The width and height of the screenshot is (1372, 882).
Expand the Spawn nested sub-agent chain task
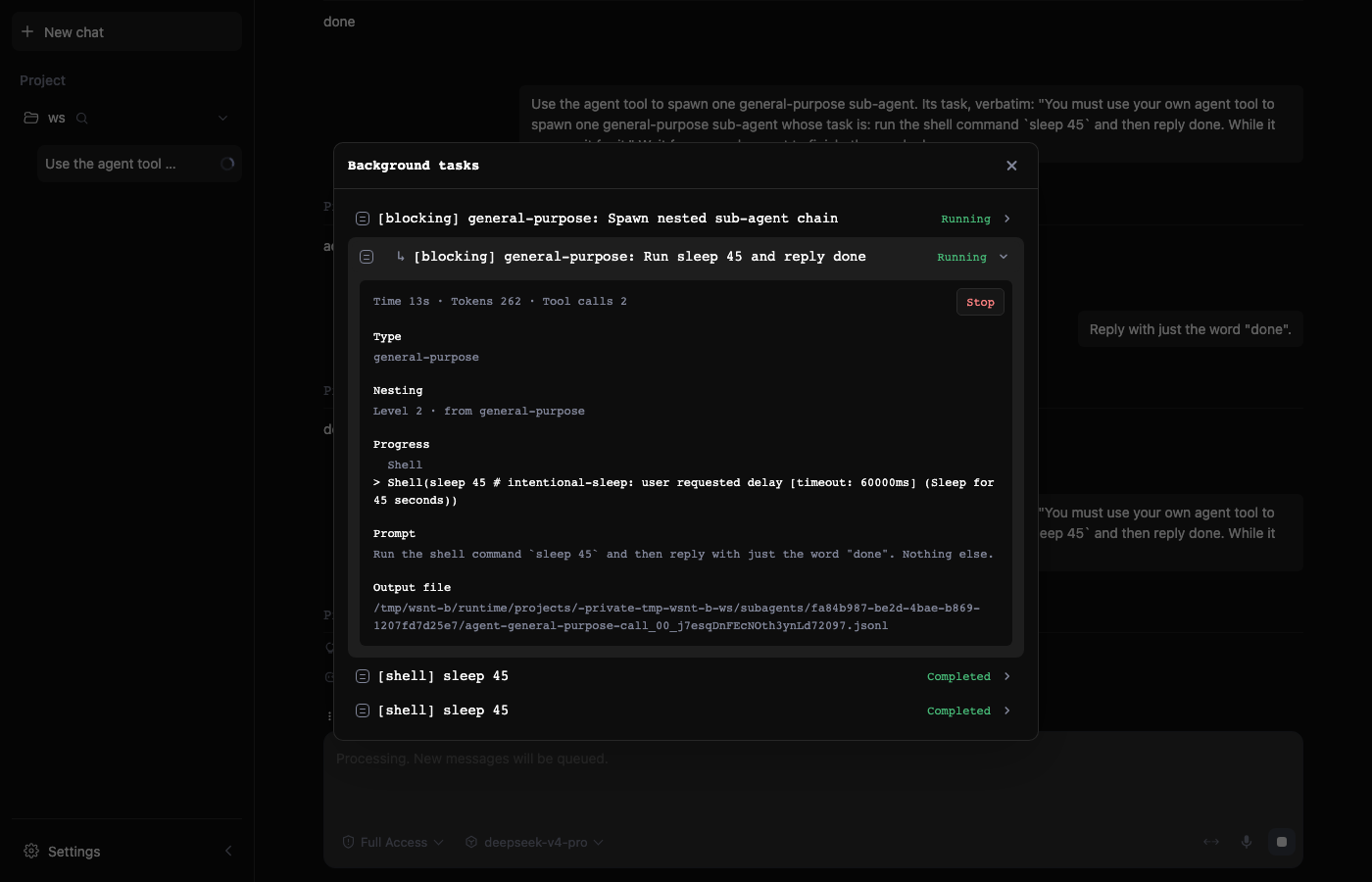coord(1006,219)
